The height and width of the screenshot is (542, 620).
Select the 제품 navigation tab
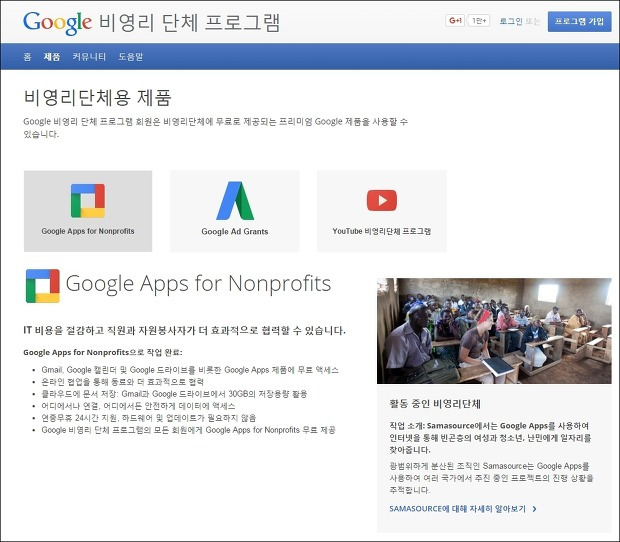(x=52, y=57)
